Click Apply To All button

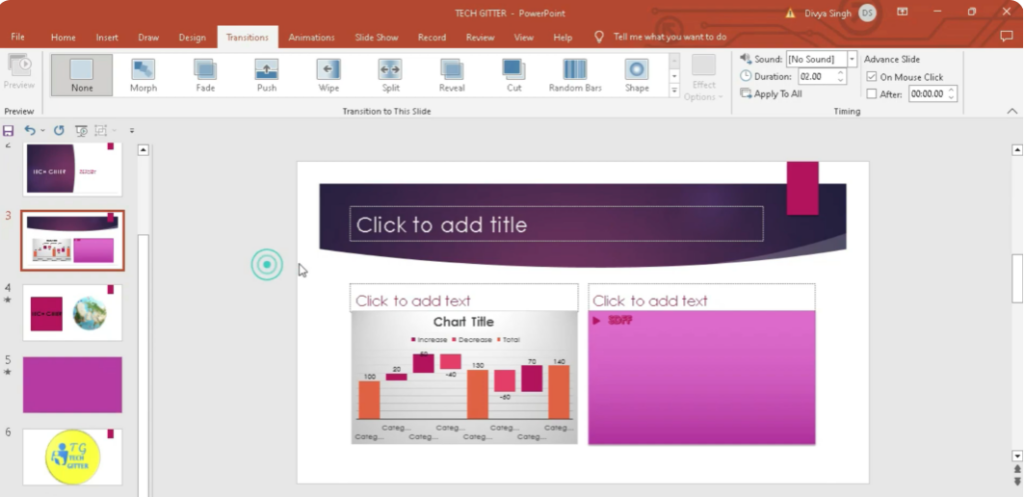click(x=771, y=94)
